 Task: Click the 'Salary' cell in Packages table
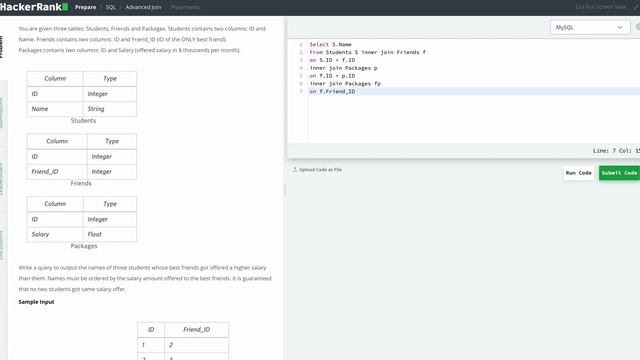click(55, 234)
